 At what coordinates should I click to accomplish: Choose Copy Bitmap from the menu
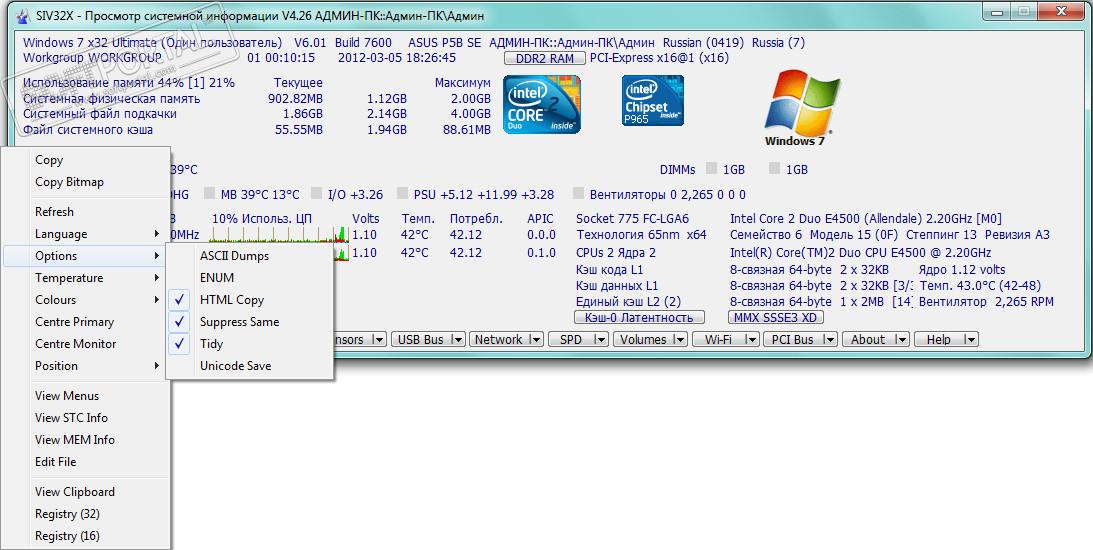coord(86,182)
